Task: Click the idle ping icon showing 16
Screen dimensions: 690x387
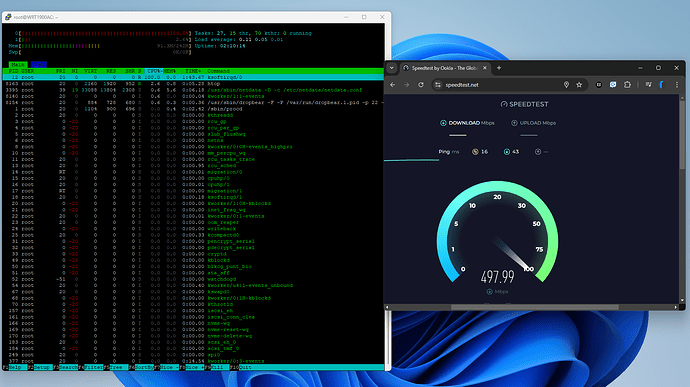Action: coord(475,151)
